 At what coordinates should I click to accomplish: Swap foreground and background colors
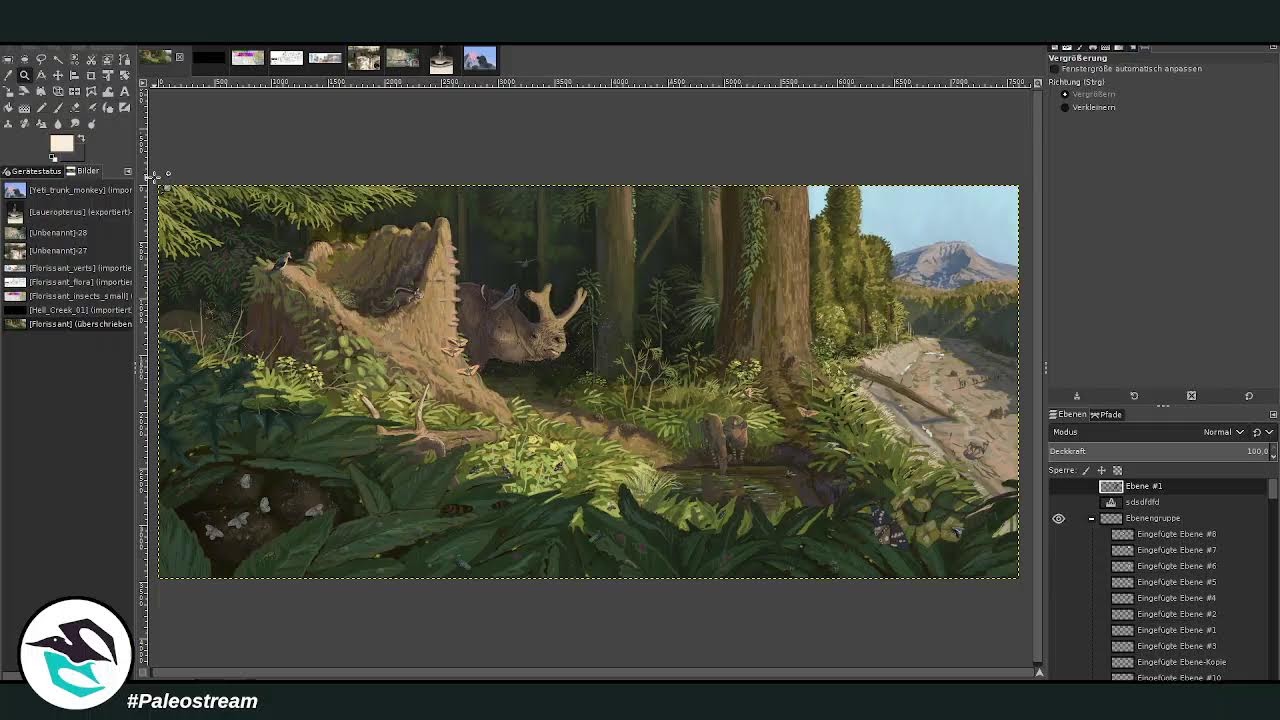point(81,138)
